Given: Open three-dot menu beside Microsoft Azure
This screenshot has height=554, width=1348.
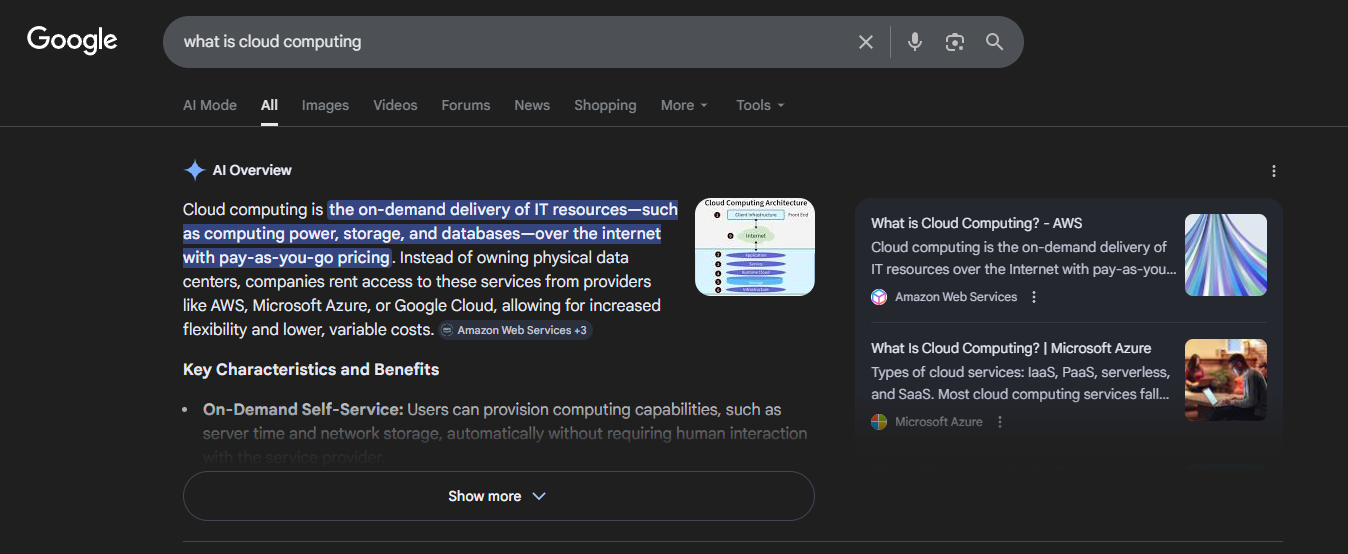Looking at the screenshot, I should tap(999, 422).
